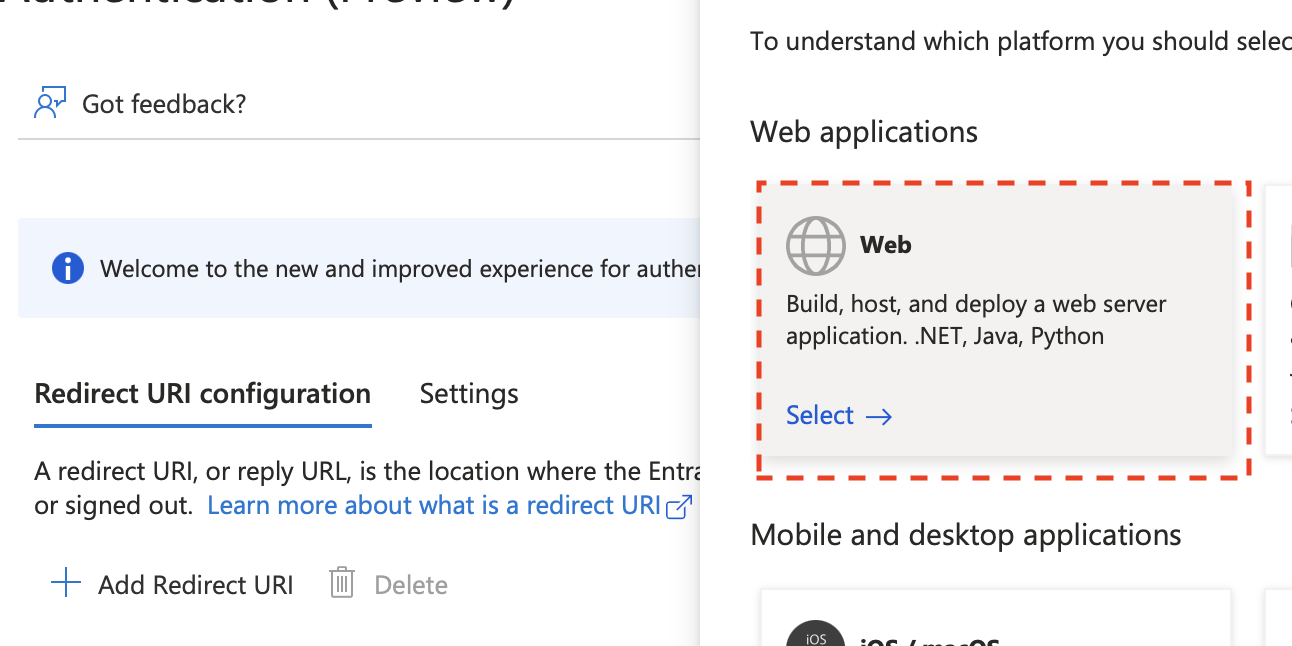This screenshot has height=646, width=1292.
Task: Click the Web card description text
Action: click(976, 320)
